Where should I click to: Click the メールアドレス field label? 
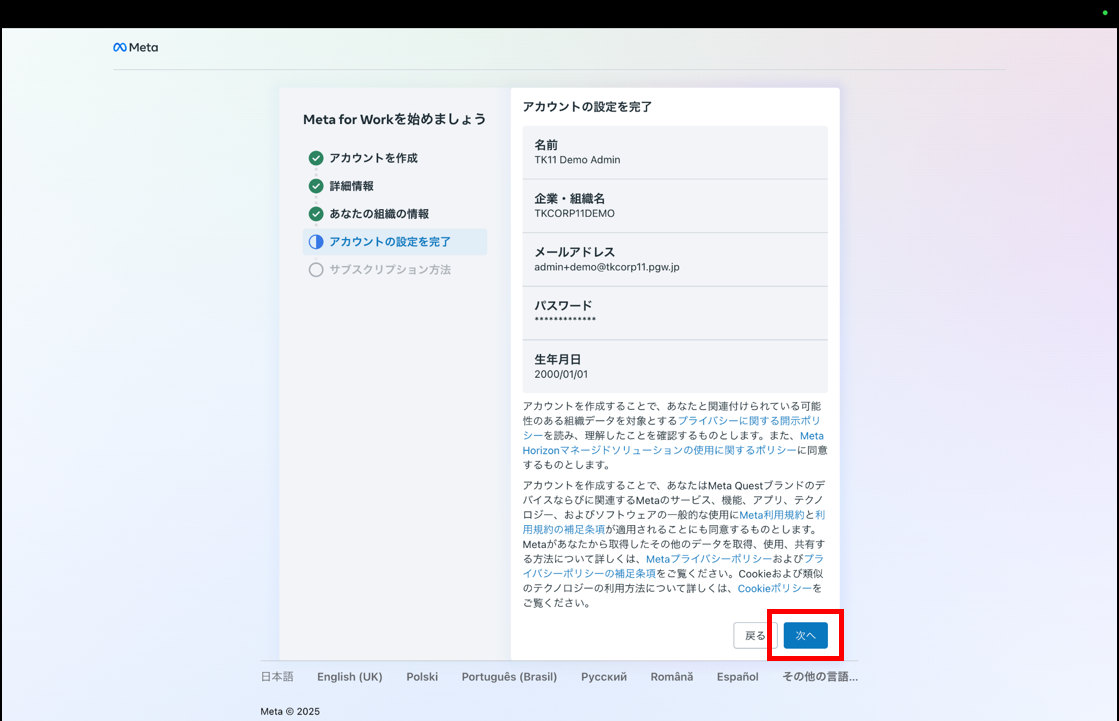tap(574, 252)
